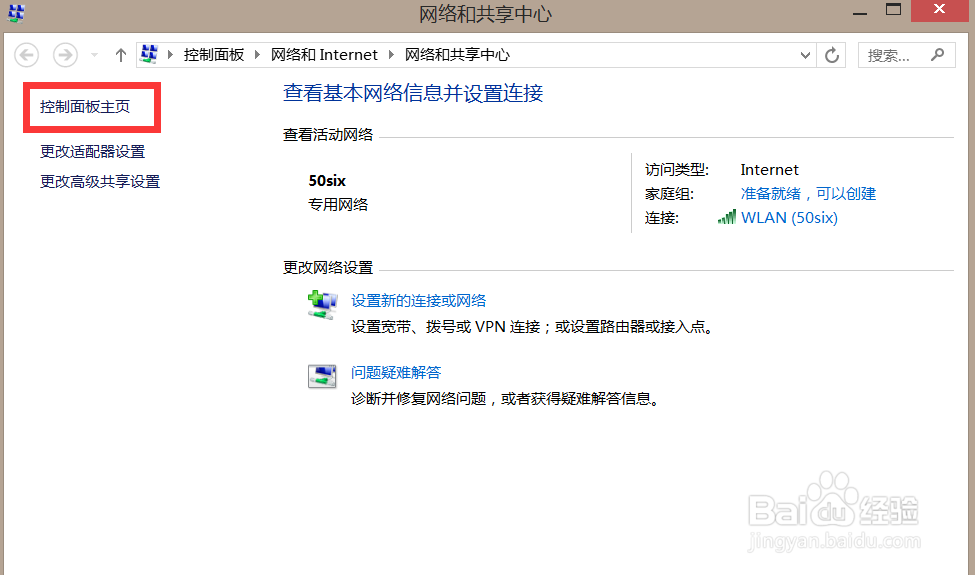Go up one folder level arrow
Viewport: 975px width, 575px height.
pyautogui.click(x=121, y=55)
